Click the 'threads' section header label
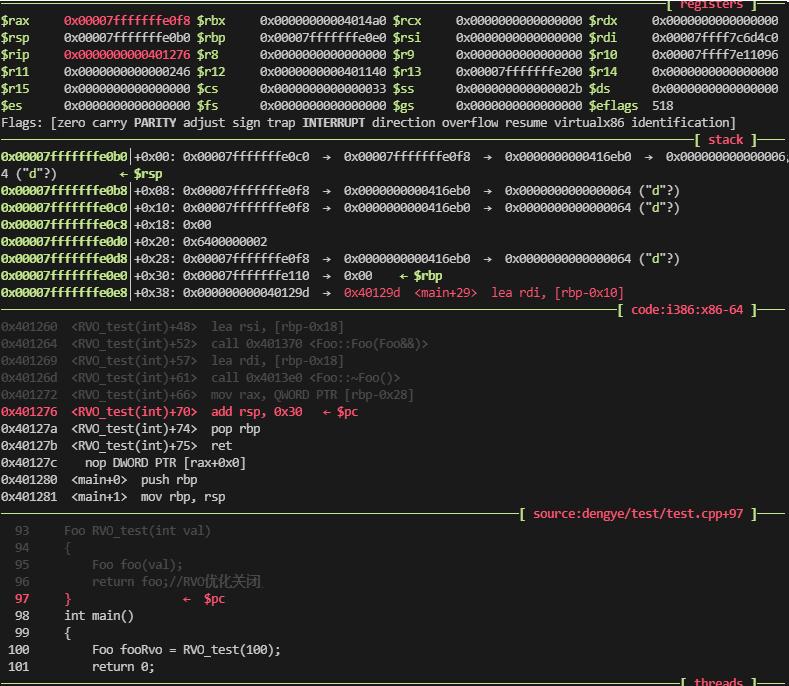789x686 pixels. click(718, 681)
